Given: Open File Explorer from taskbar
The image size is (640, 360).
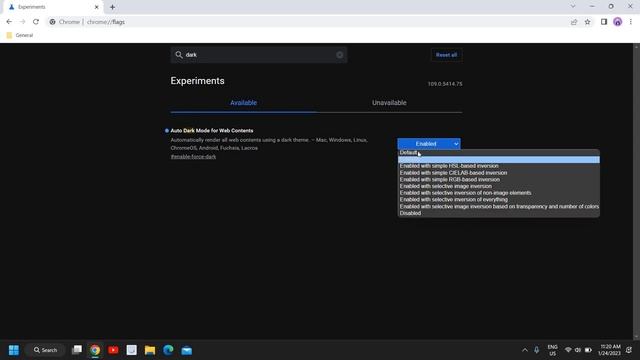Looking at the screenshot, I should pyautogui.click(x=150, y=350).
